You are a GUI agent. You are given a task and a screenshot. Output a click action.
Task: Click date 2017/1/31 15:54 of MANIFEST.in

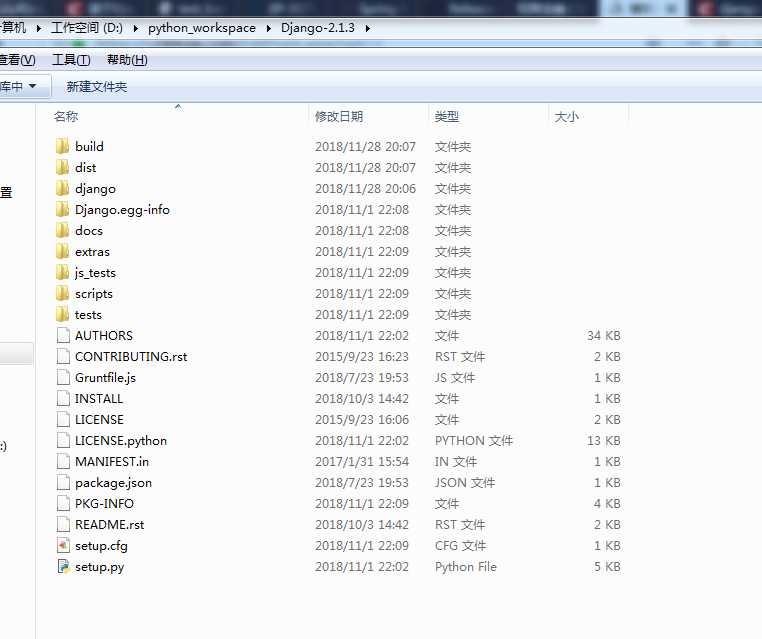[362, 462]
